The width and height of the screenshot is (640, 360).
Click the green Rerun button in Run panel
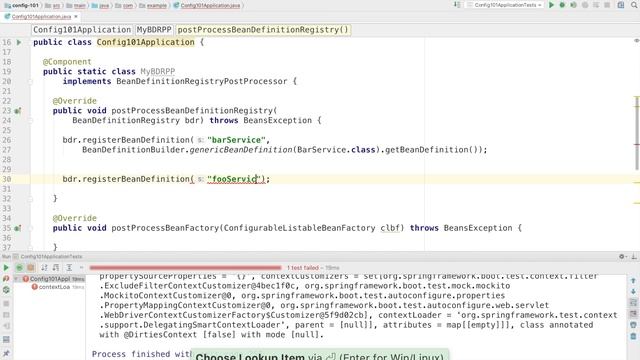pos(6,268)
